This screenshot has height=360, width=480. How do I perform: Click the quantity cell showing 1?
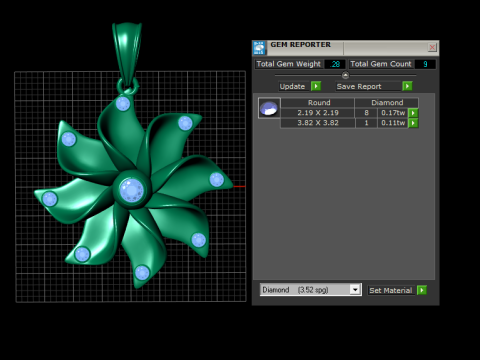366,123
